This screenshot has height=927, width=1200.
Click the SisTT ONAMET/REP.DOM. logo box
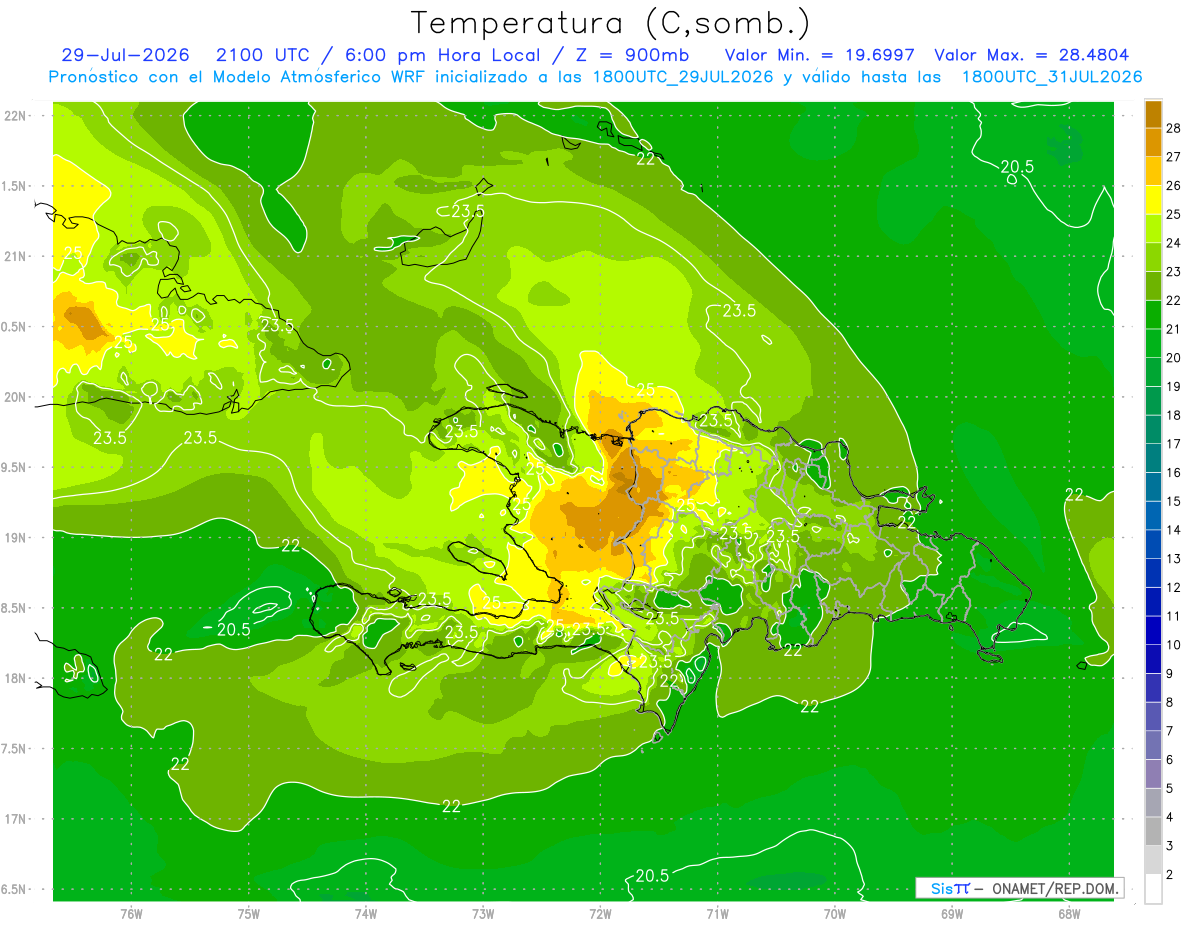(1019, 888)
